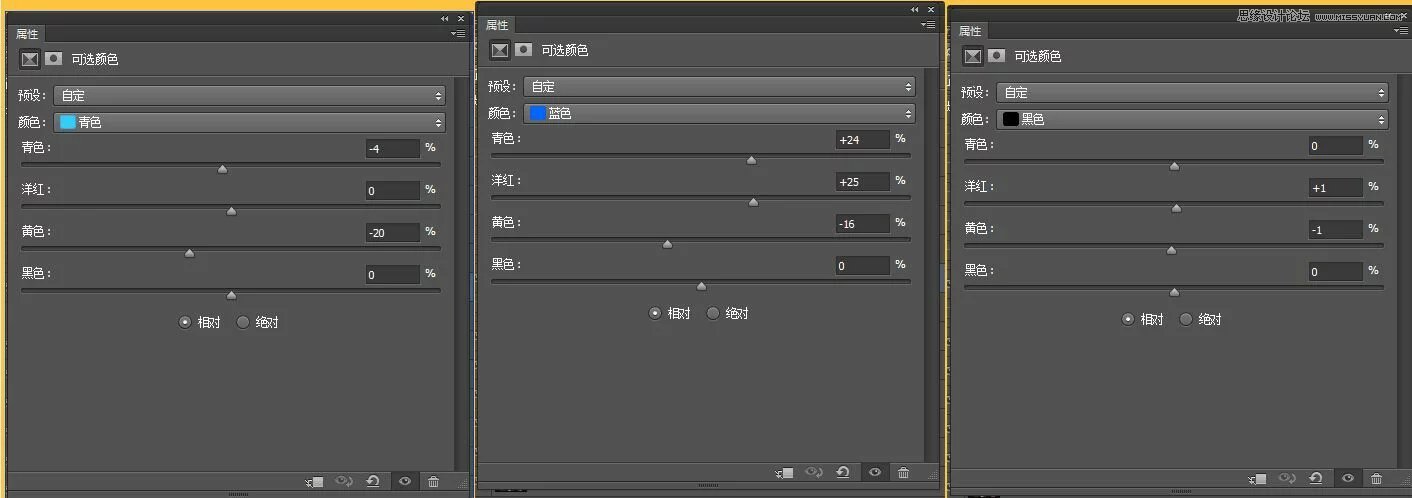This screenshot has height=498, width=1412.
Task: Click clip-to-layer icon in the Cyan panel
Action: click(314, 482)
